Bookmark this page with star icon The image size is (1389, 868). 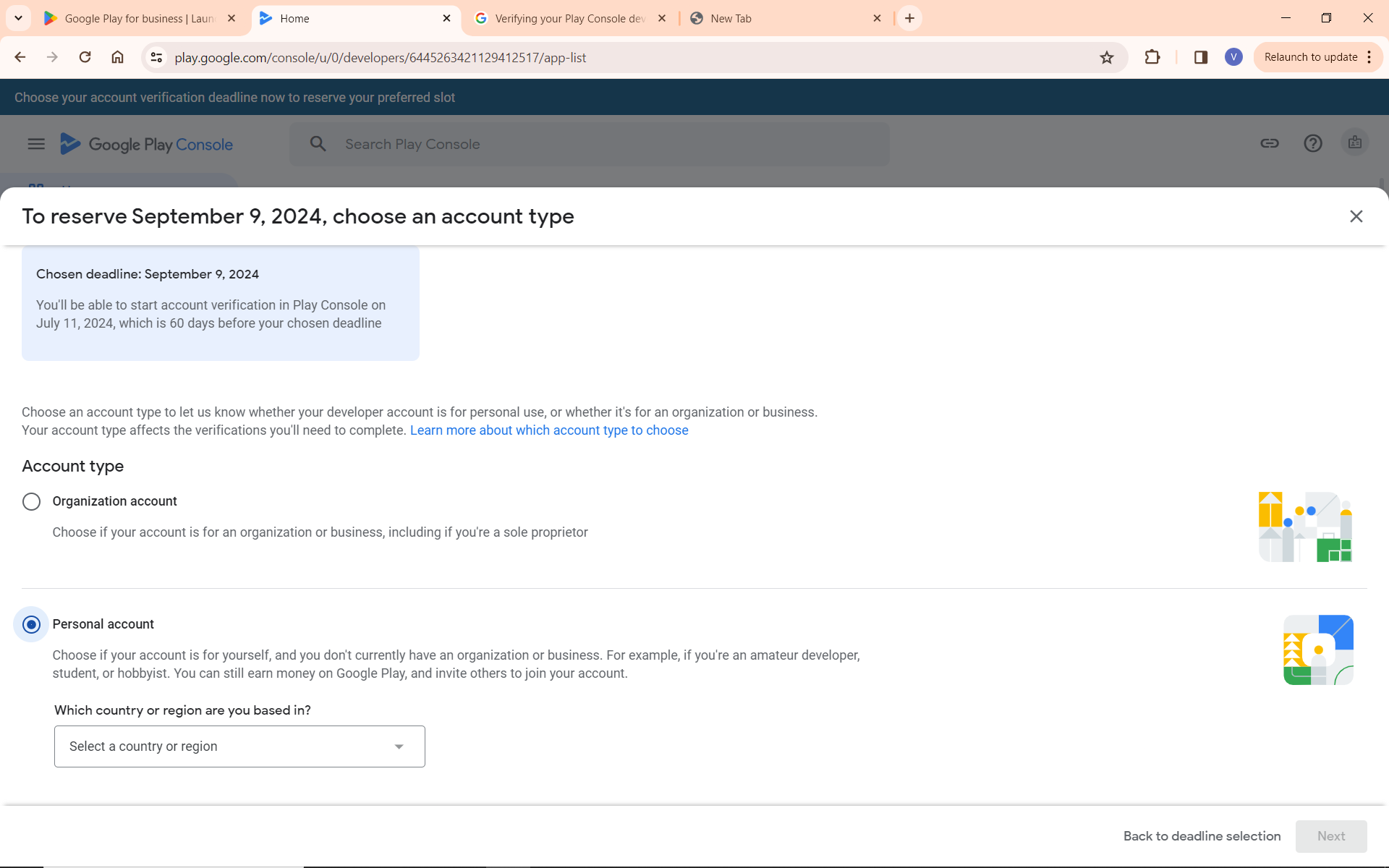pos(1106,57)
